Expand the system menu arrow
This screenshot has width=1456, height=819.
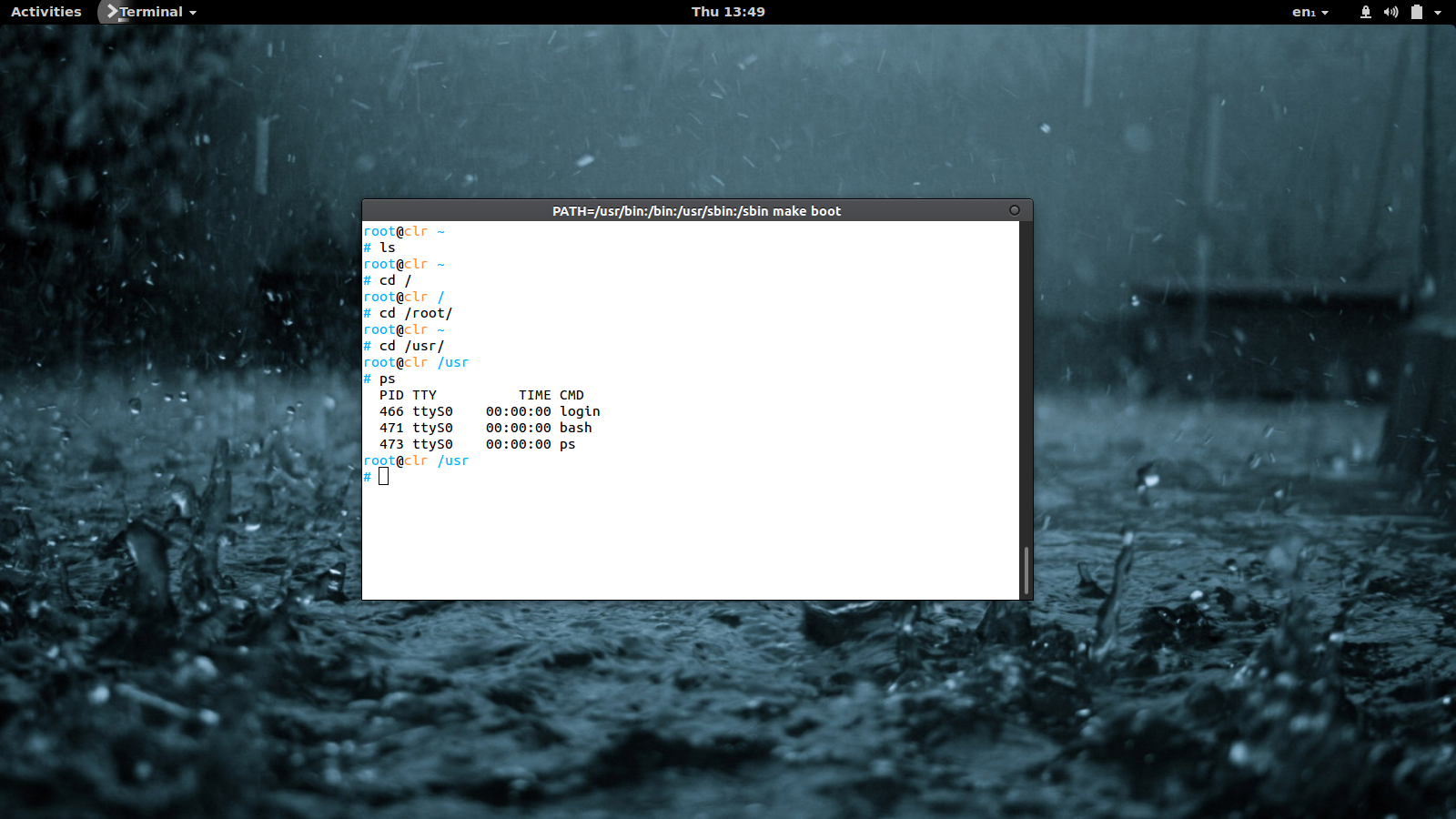tap(1438, 13)
